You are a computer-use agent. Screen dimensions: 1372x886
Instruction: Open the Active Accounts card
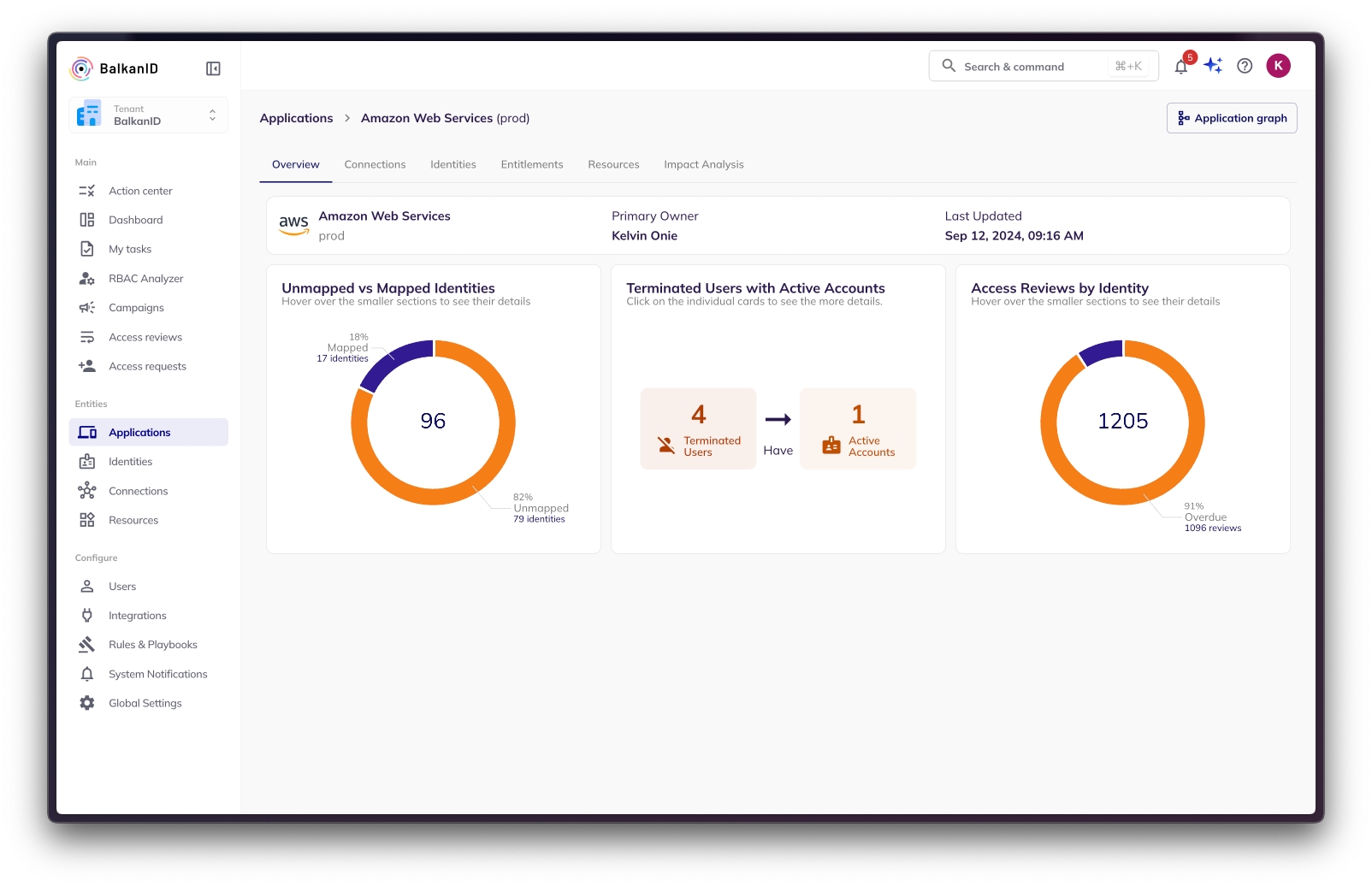click(x=857, y=428)
